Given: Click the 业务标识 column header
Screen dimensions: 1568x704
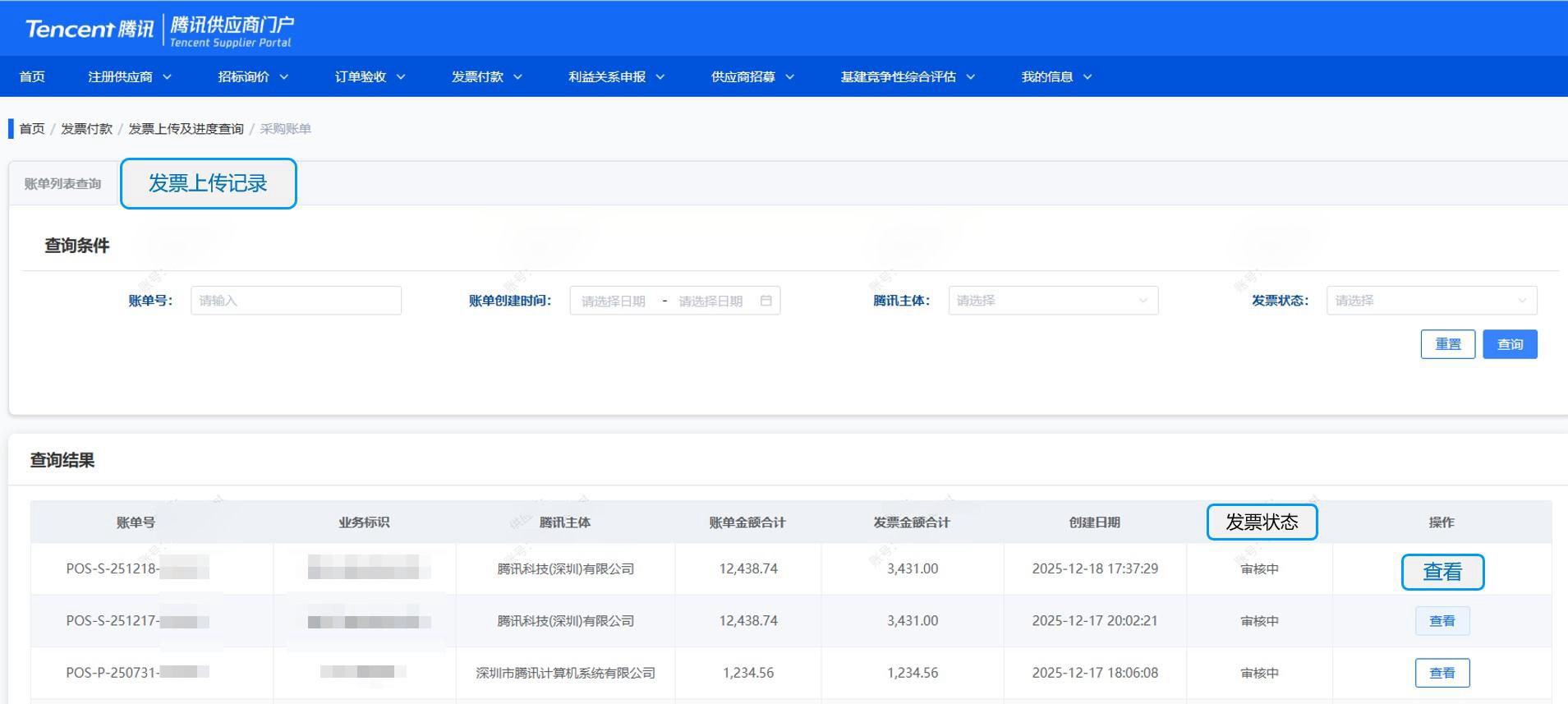Looking at the screenshot, I should click(364, 522).
